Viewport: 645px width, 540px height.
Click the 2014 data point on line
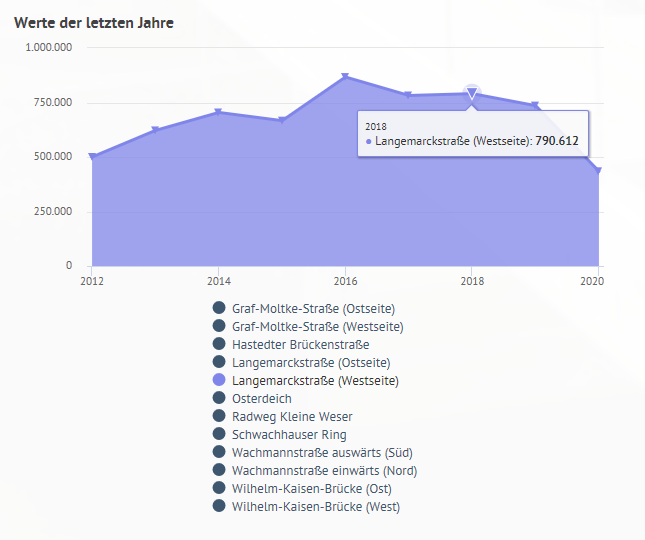[x=218, y=112]
